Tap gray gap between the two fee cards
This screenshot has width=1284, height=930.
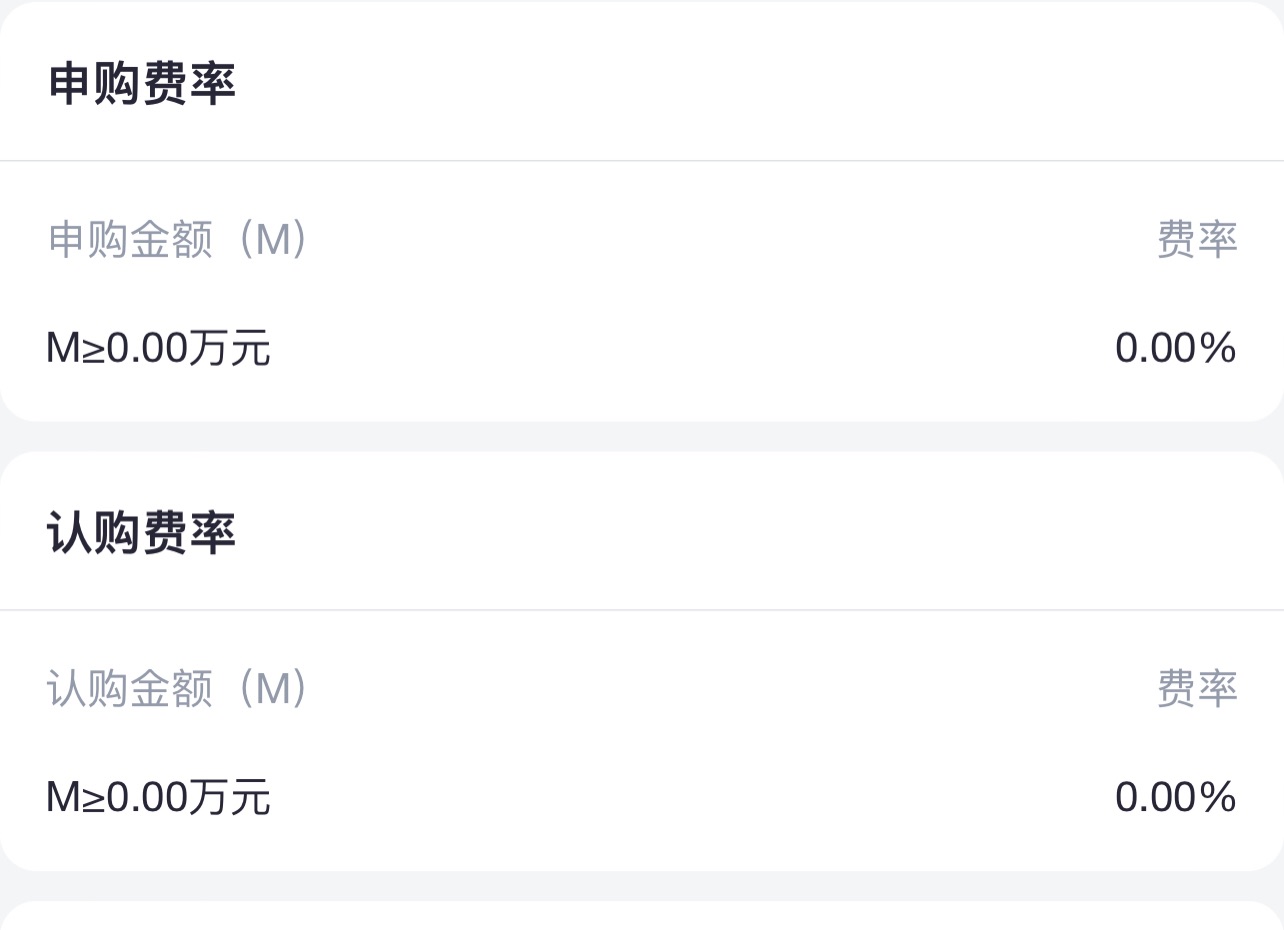click(642, 436)
